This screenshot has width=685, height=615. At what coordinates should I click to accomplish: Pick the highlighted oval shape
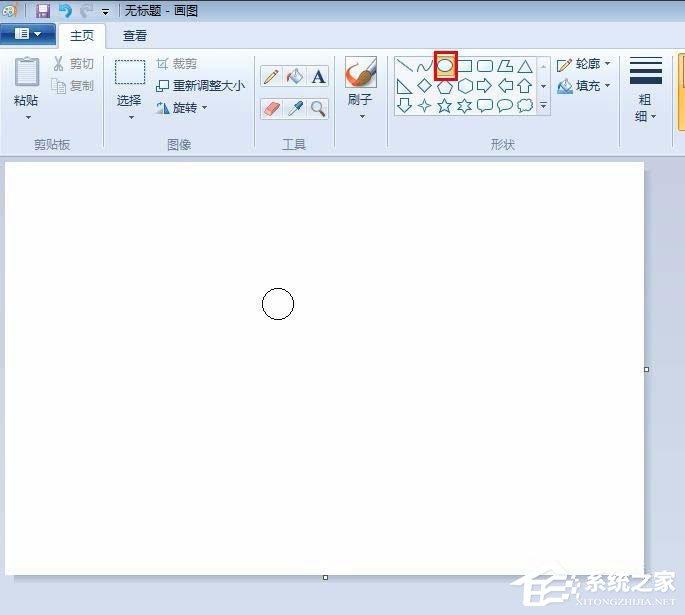(x=445, y=66)
